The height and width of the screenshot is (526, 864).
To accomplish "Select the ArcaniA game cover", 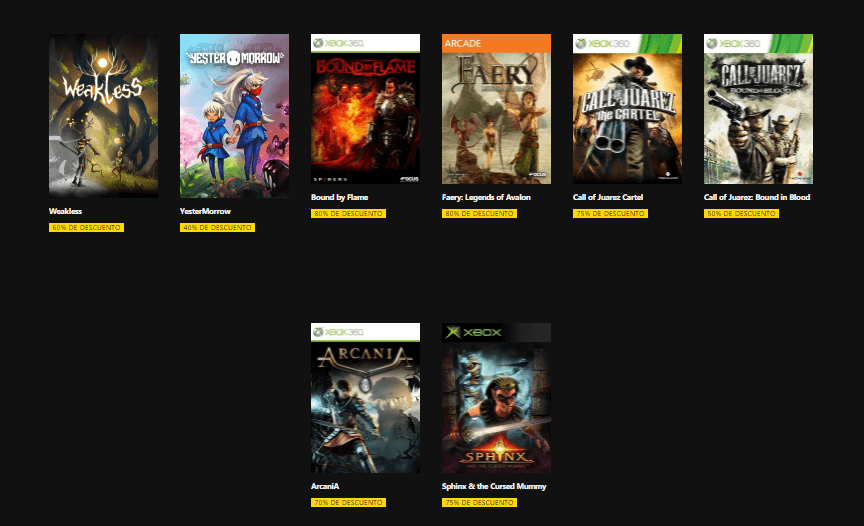I will (x=365, y=398).
